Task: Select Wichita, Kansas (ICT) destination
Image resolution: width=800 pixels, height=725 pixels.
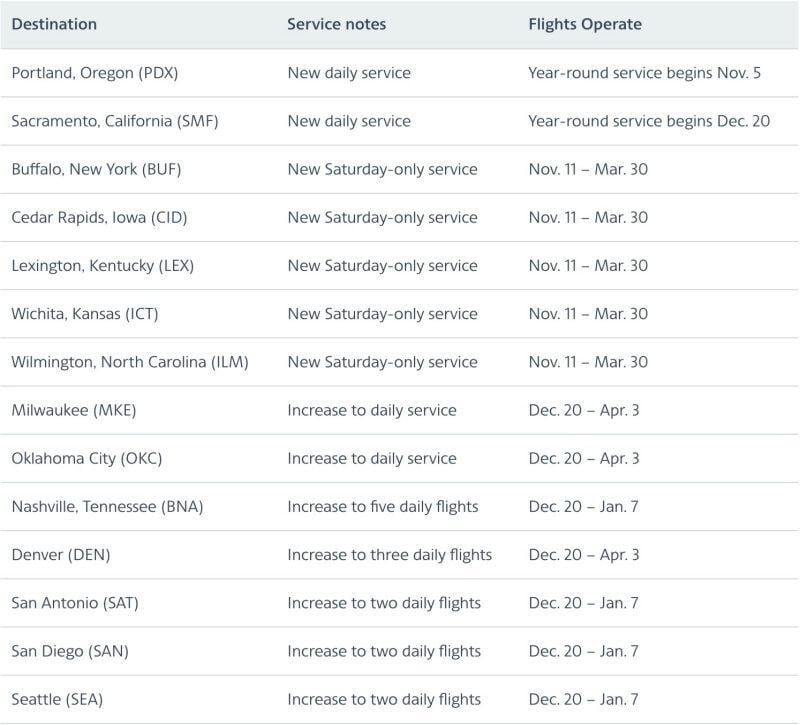Action: tap(85, 313)
